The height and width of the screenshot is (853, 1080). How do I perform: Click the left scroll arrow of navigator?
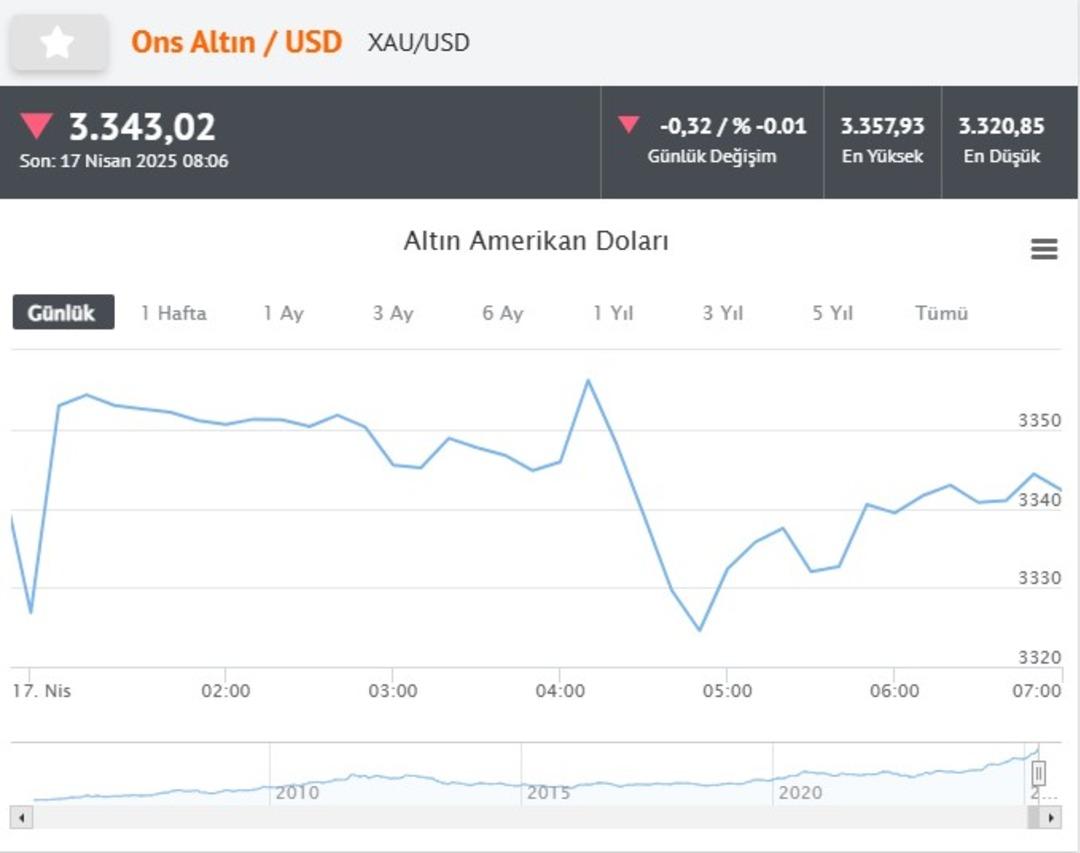20,817
